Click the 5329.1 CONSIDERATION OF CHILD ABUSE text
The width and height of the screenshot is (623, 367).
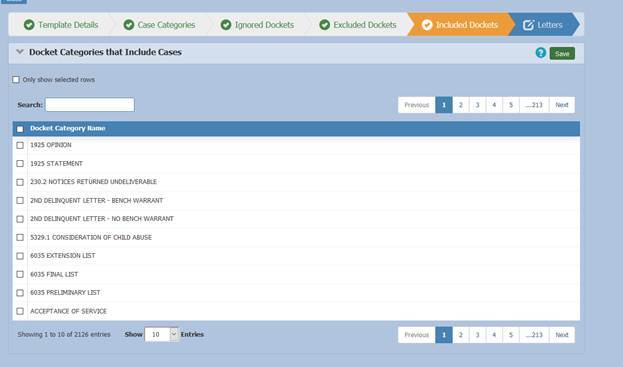click(x=91, y=238)
